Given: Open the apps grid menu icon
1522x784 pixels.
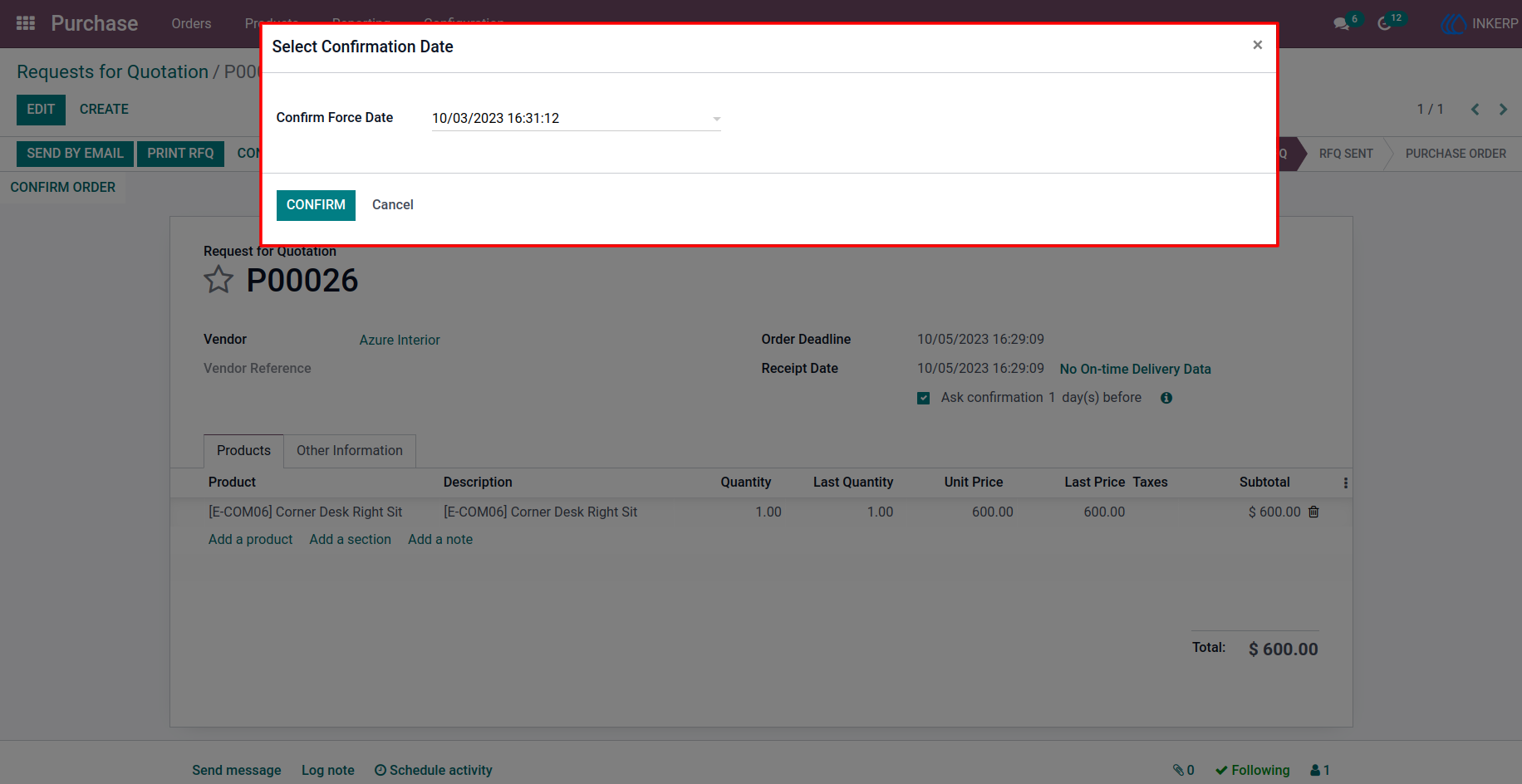Looking at the screenshot, I should pyautogui.click(x=26, y=23).
